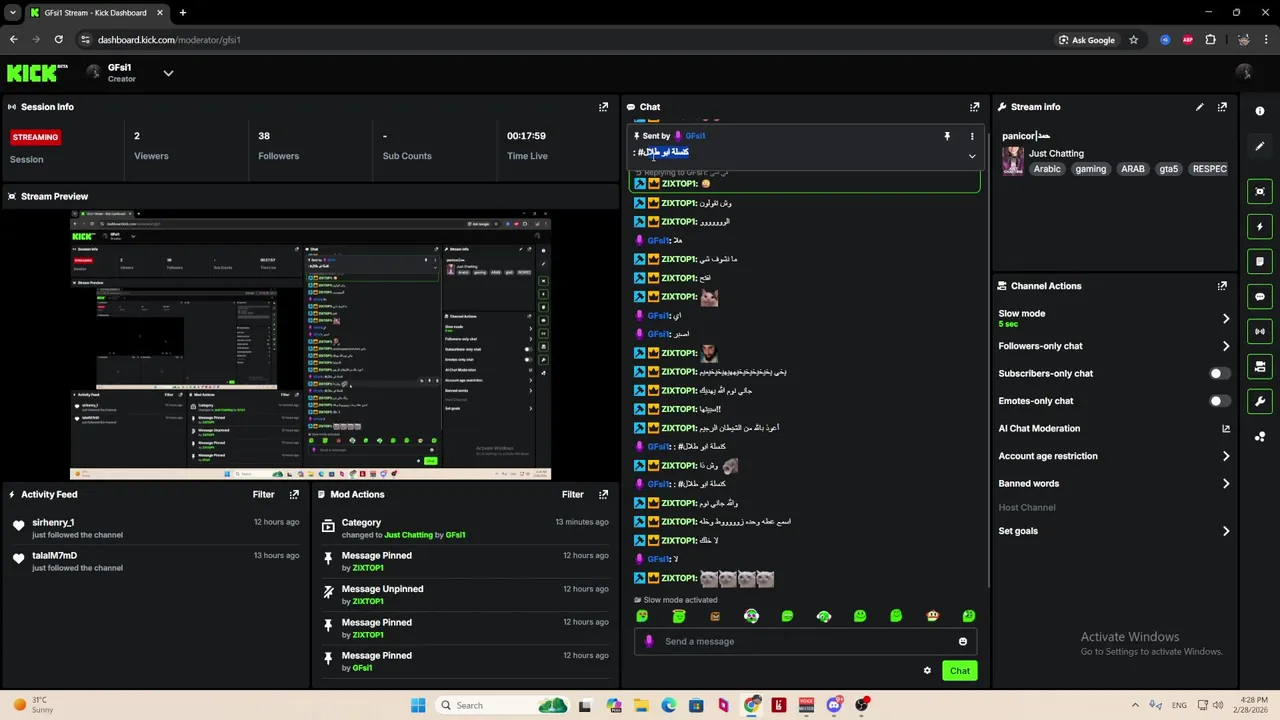
Task: Toggle chat bubble widget in sidebar
Action: (1260, 297)
